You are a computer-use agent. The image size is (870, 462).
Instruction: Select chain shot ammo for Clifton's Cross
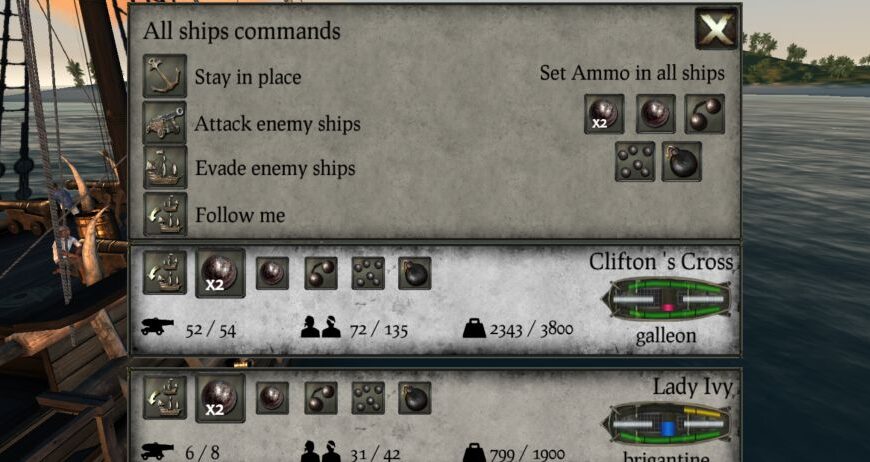(321, 273)
